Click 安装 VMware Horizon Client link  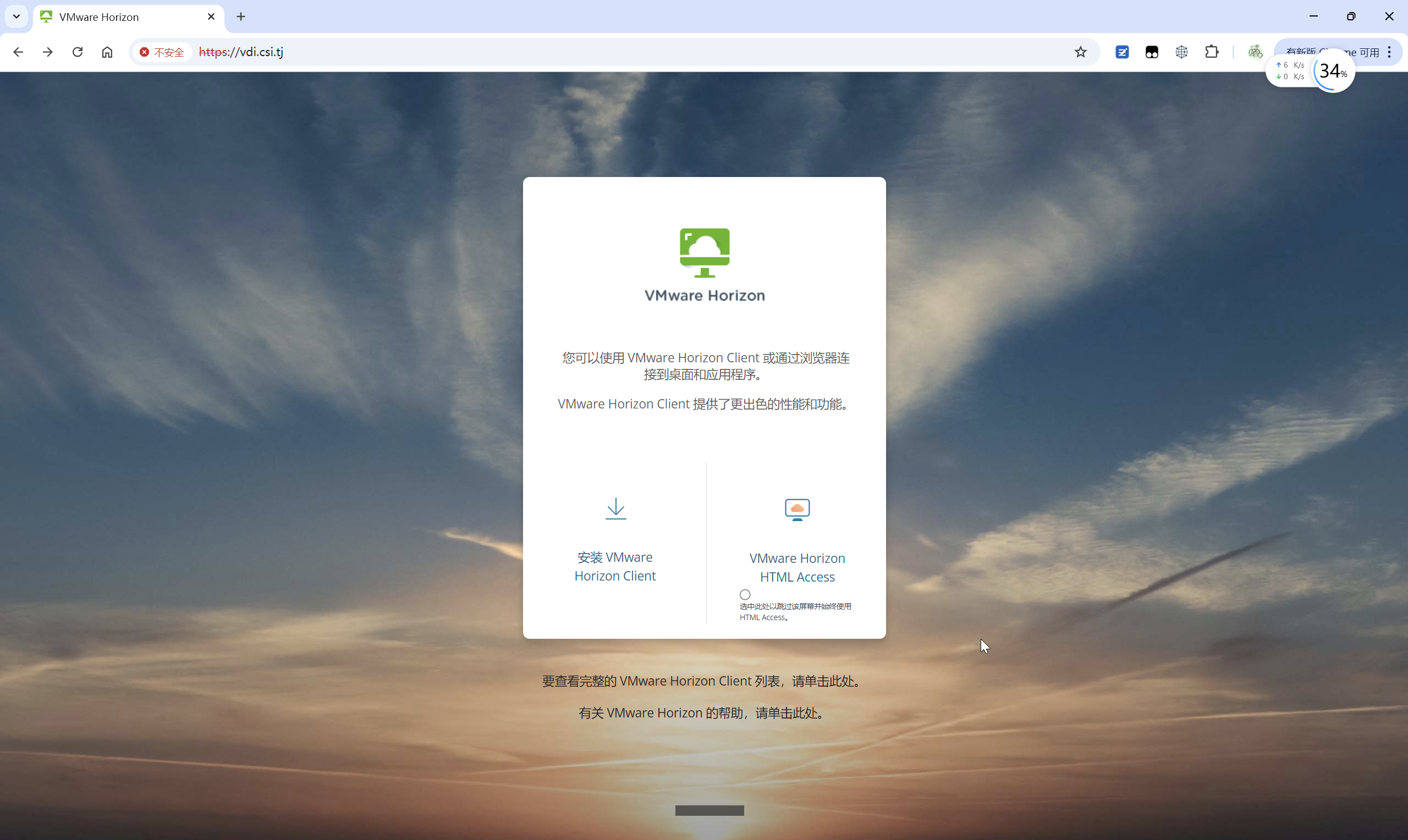tap(615, 566)
